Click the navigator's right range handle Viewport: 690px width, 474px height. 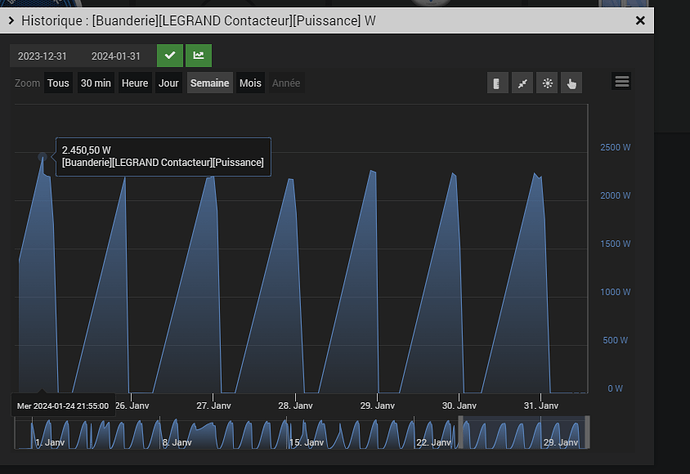click(587, 434)
